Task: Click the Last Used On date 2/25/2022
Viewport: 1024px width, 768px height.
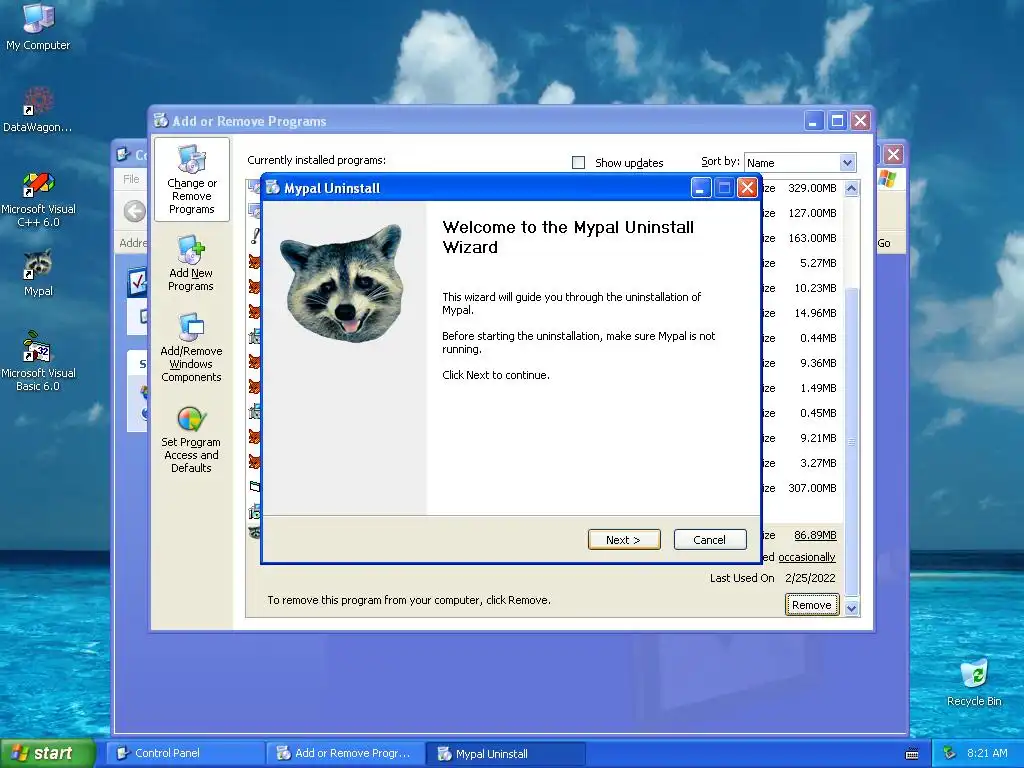Action: (810, 578)
